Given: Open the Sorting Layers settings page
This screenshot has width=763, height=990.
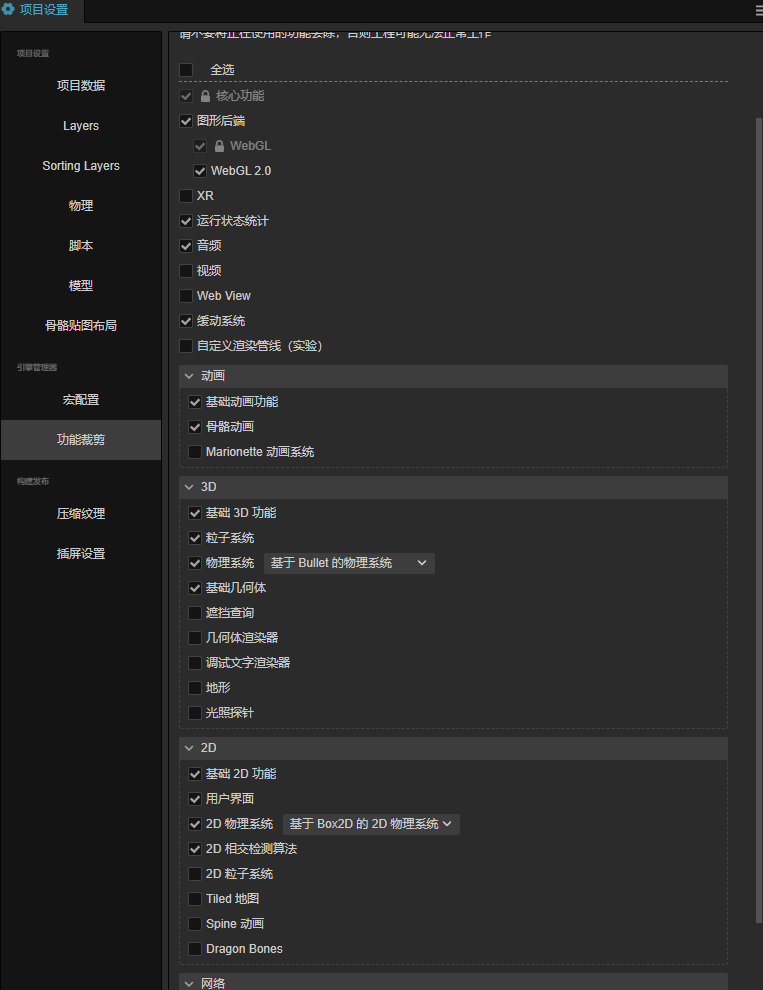Looking at the screenshot, I should (81, 166).
